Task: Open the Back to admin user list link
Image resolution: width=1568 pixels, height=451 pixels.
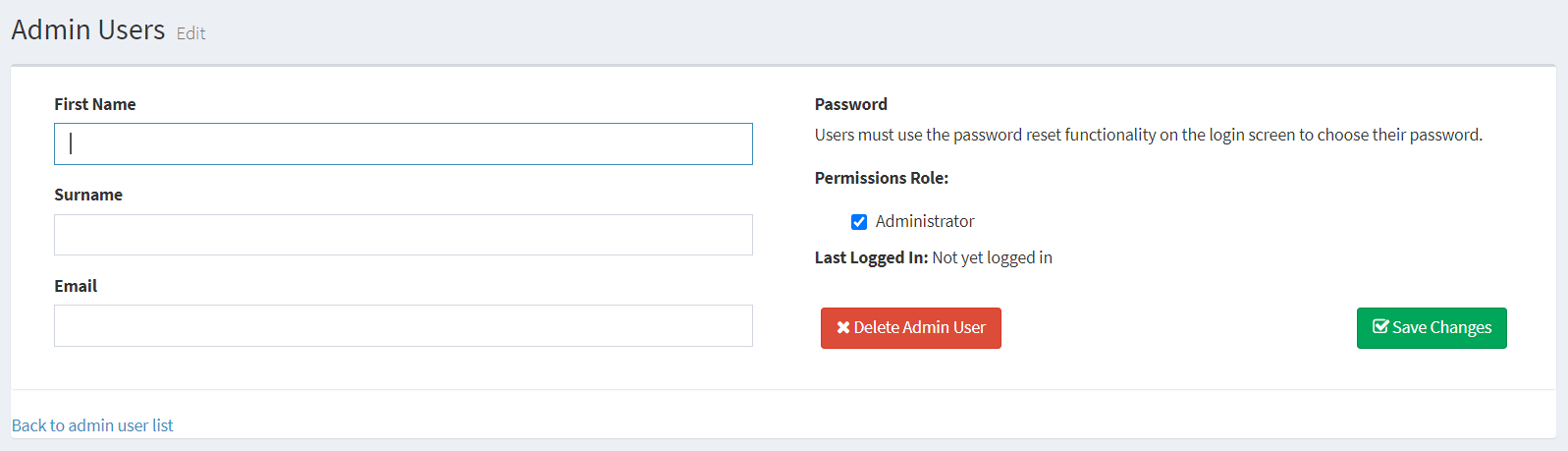Action: [x=92, y=425]
